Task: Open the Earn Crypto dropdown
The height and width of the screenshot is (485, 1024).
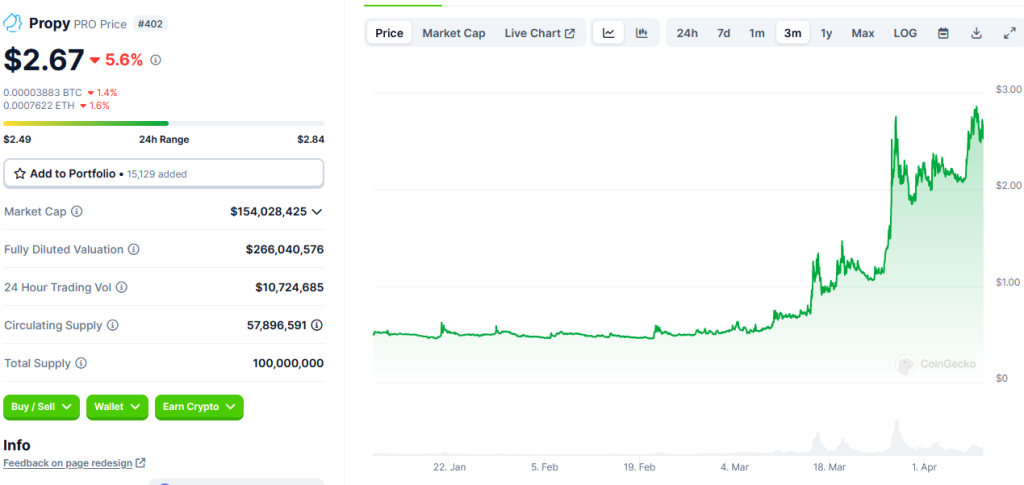Action: pyautogui.click(x=199, y=407)
